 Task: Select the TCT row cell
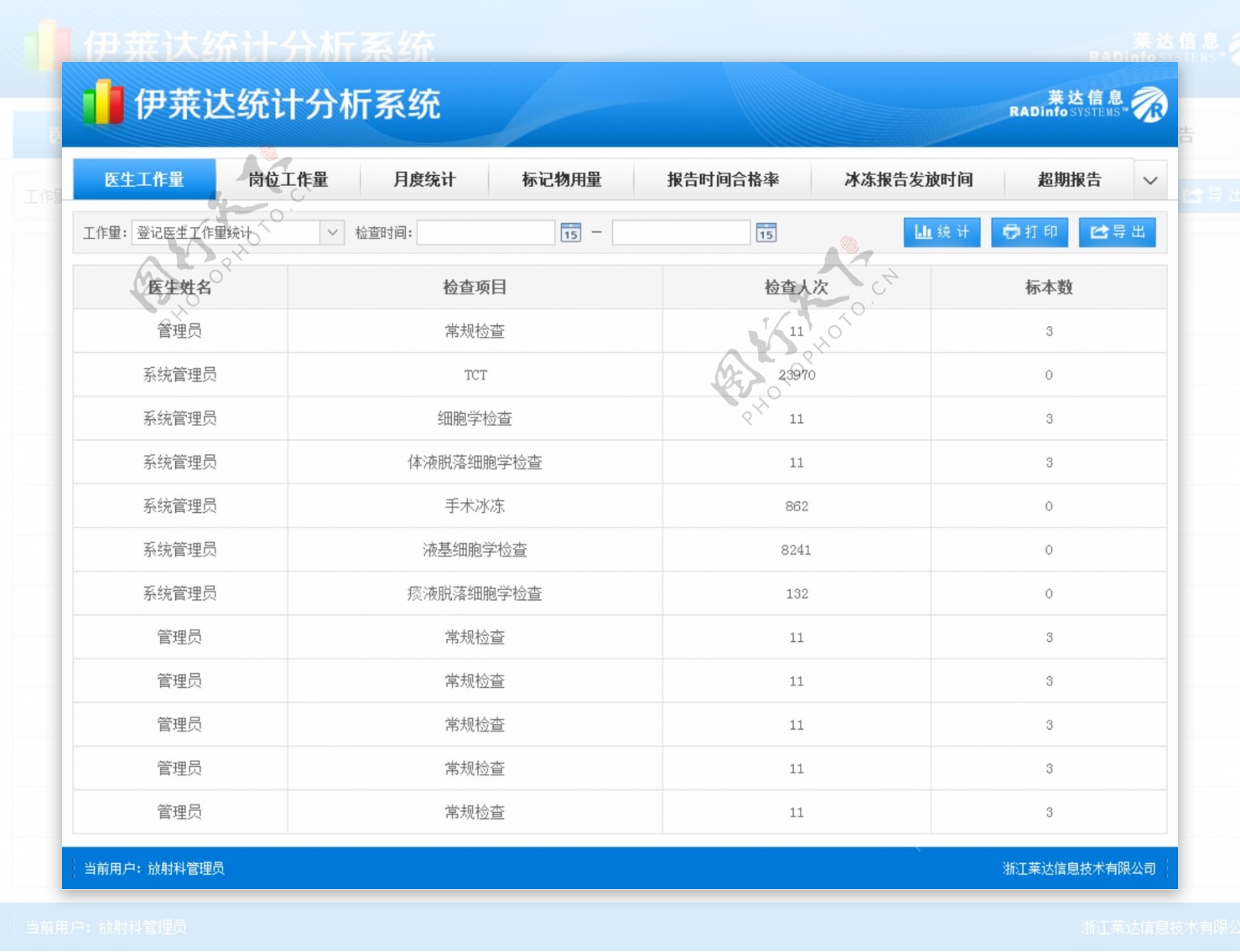pyautogui.click(x=475, y=375)
